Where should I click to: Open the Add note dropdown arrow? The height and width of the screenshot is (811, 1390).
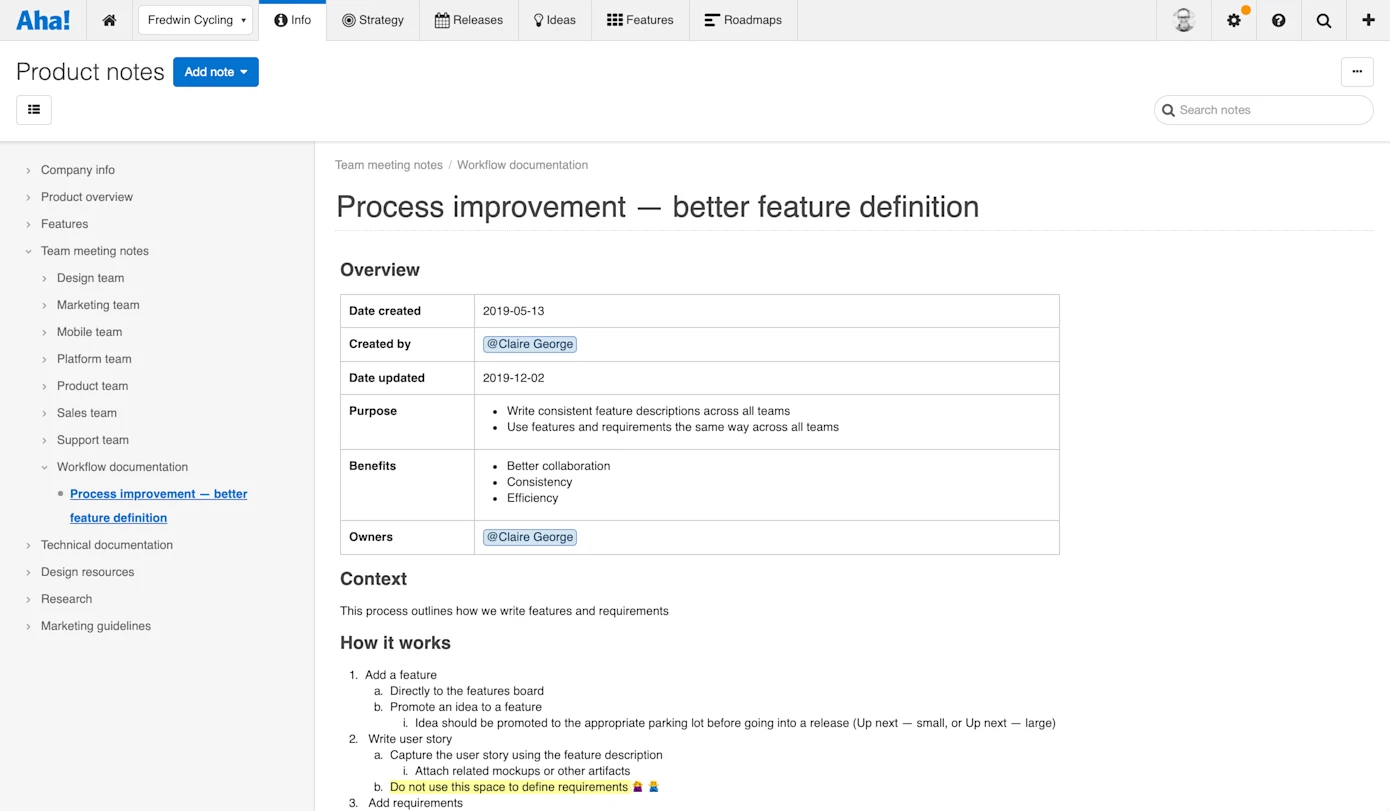[242, 72]
